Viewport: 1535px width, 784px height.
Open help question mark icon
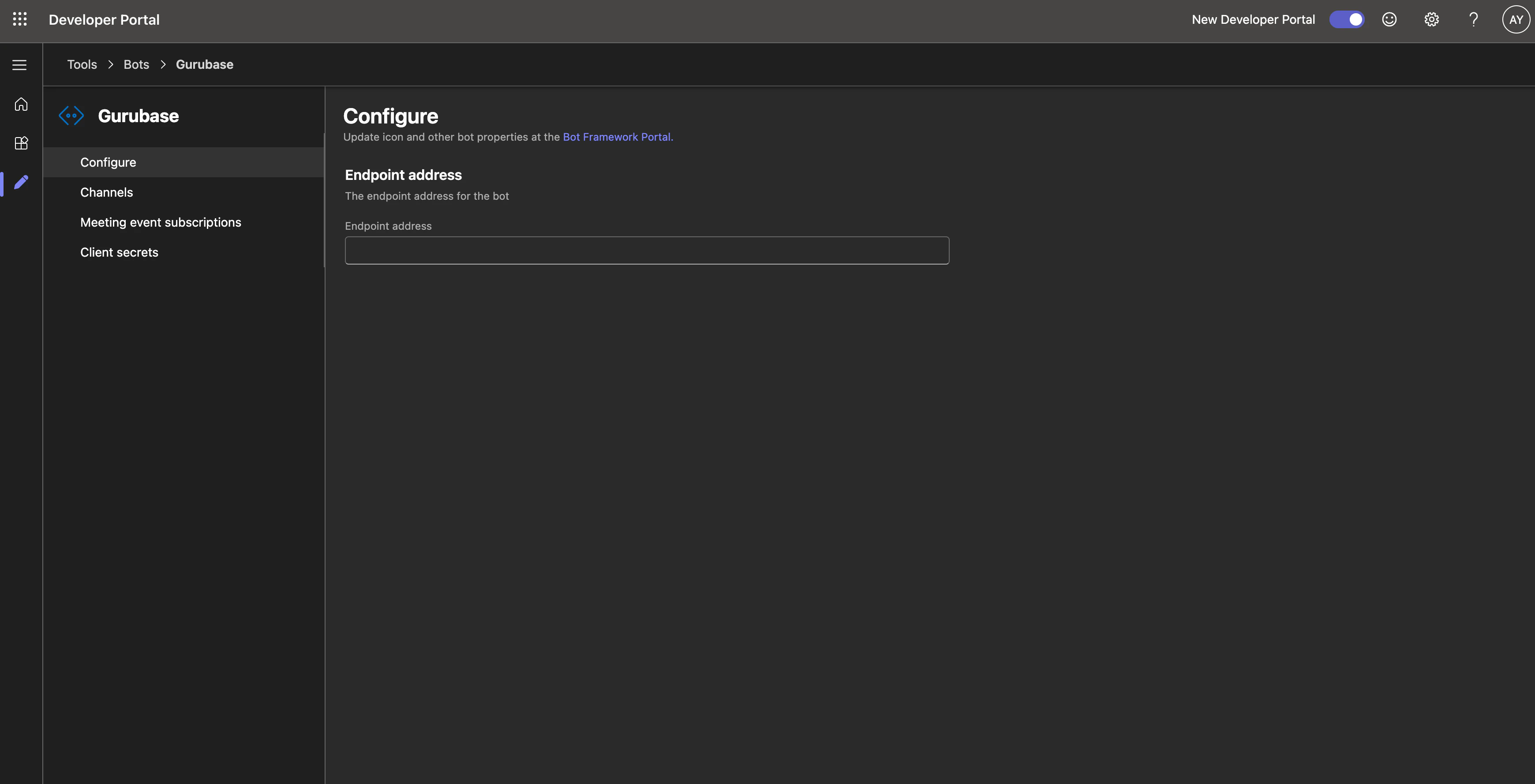click(x=1474, y=20)
